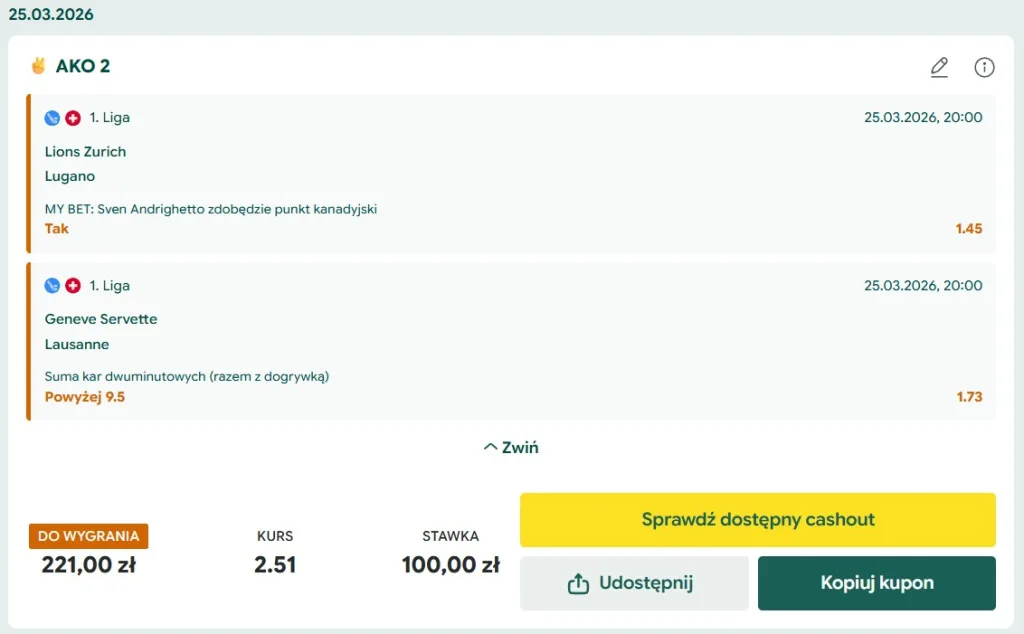Click the Lugano team name
Image resolution: width=1024 pixels, height=634 pixels.
tap(70, 176)
